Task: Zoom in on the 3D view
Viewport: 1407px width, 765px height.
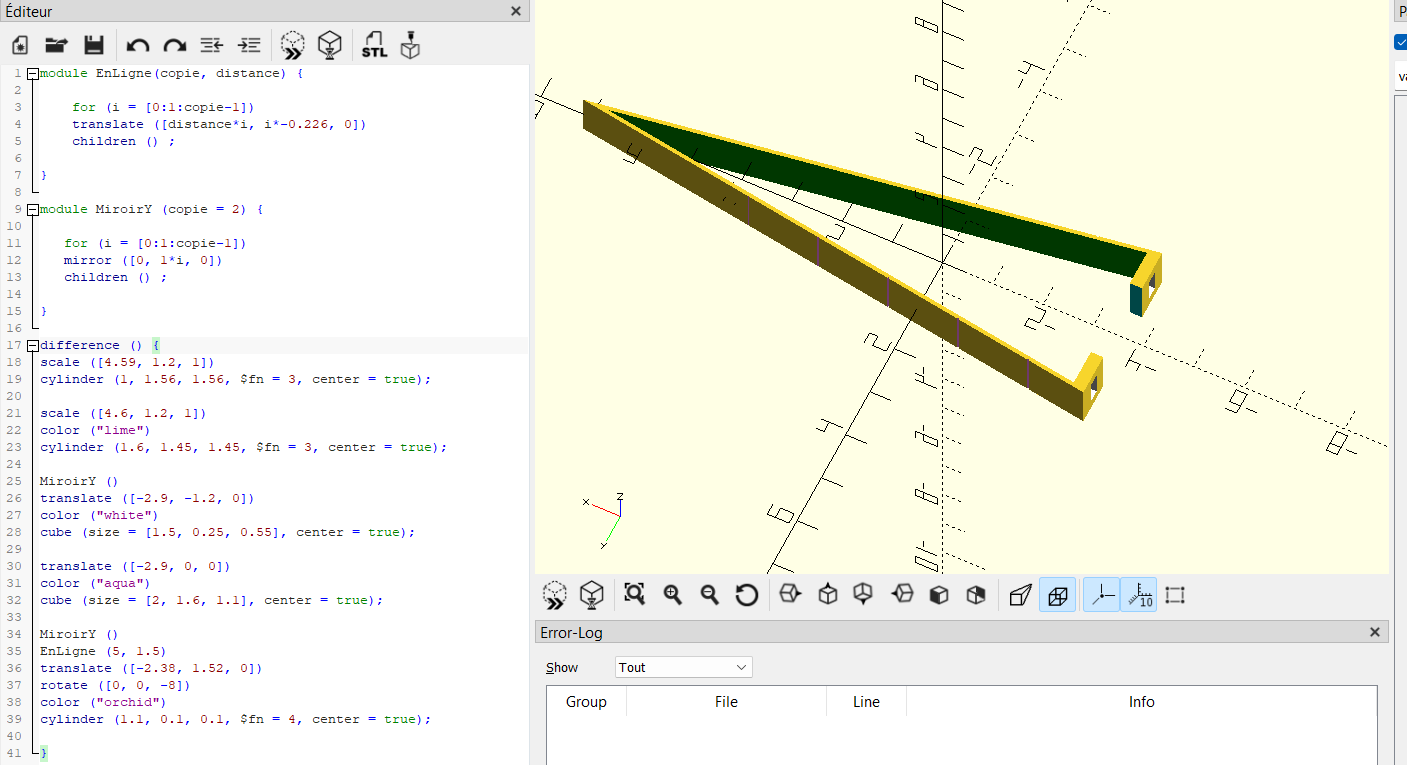Action: 672,595
